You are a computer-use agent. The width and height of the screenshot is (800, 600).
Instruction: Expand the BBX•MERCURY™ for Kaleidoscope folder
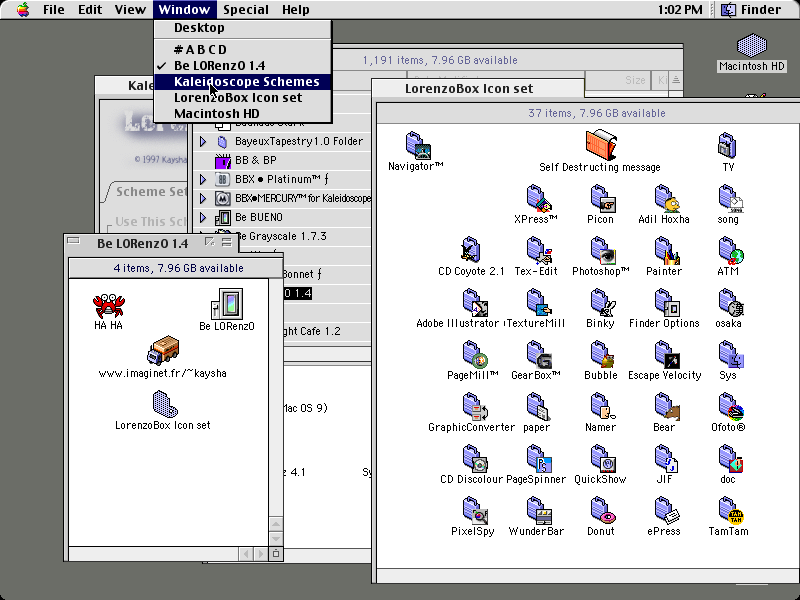(x=203, y=198)
